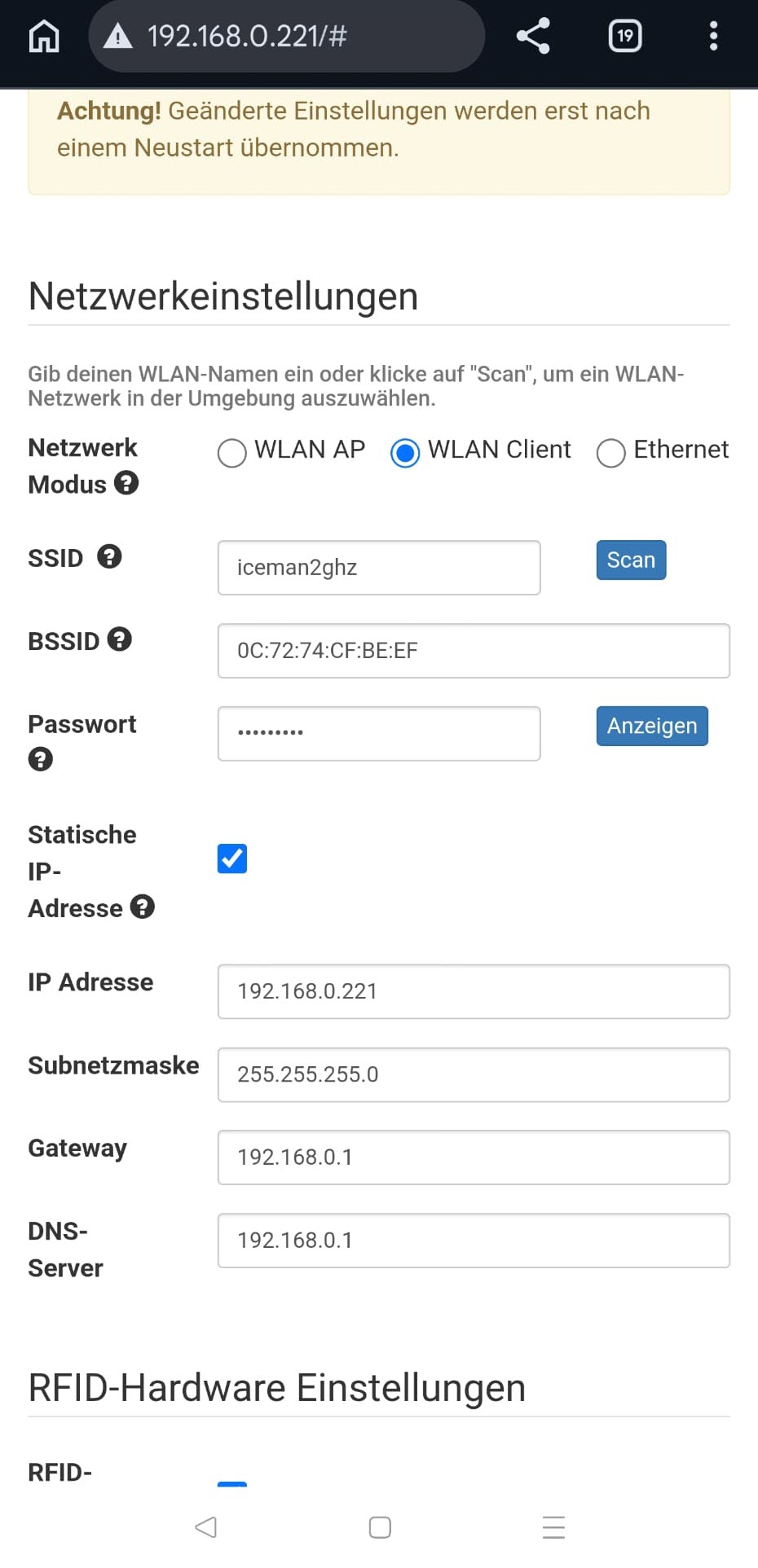The height and width of the screenshot is (1568, 758).
Task: Tap the browser home icon
Action: pos(44,36)
